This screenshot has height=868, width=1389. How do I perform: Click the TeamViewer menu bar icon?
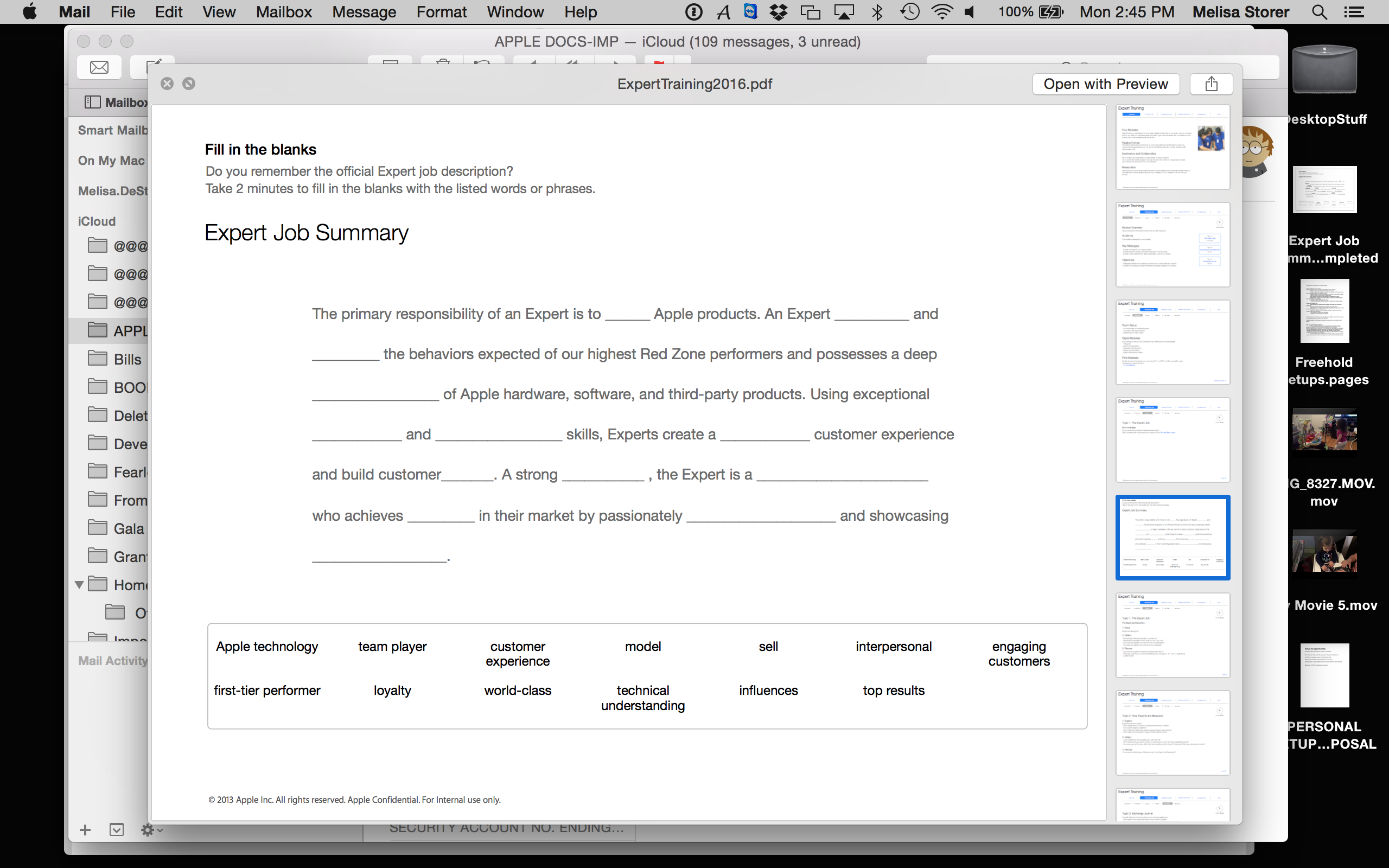(750, 11)
